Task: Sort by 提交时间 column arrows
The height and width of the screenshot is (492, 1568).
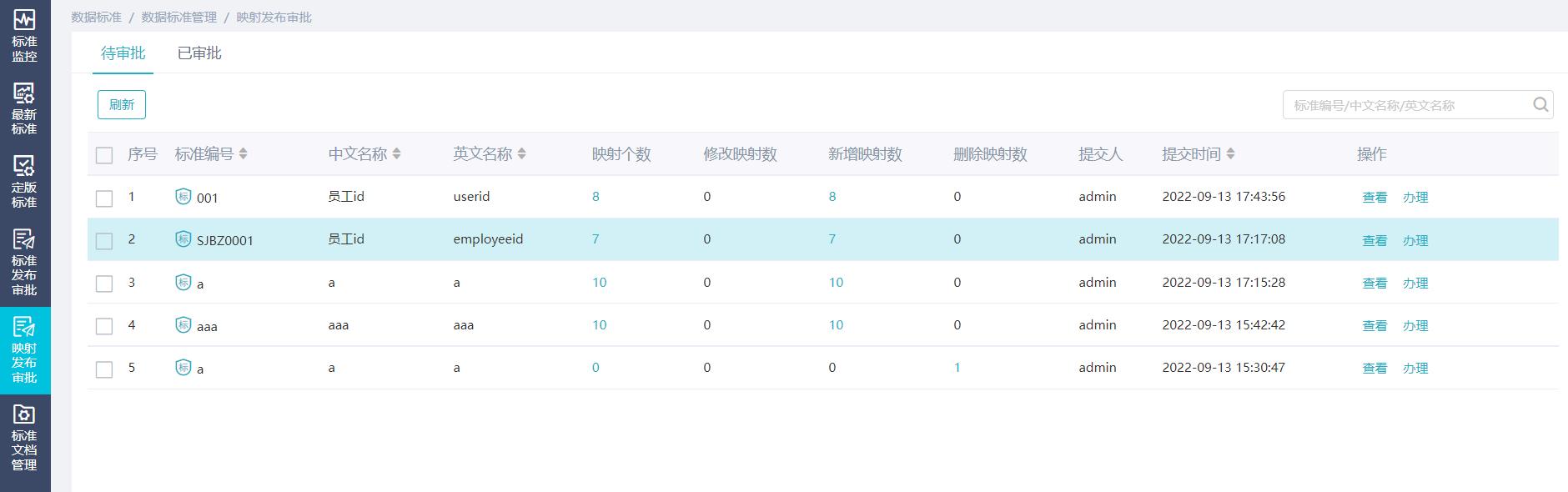Action: (x=1230, y=154)
